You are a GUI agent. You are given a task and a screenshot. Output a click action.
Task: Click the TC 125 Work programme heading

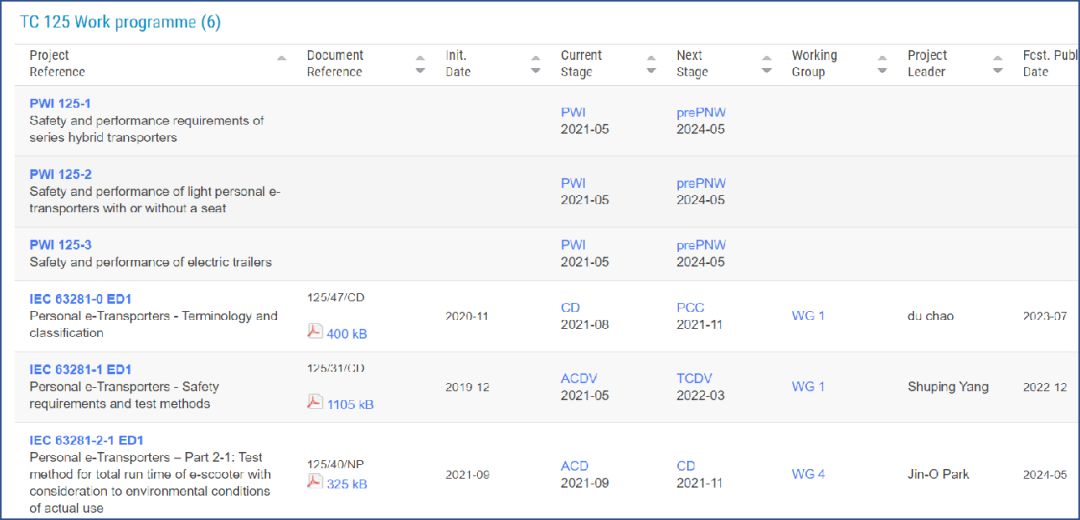point(120,22)
